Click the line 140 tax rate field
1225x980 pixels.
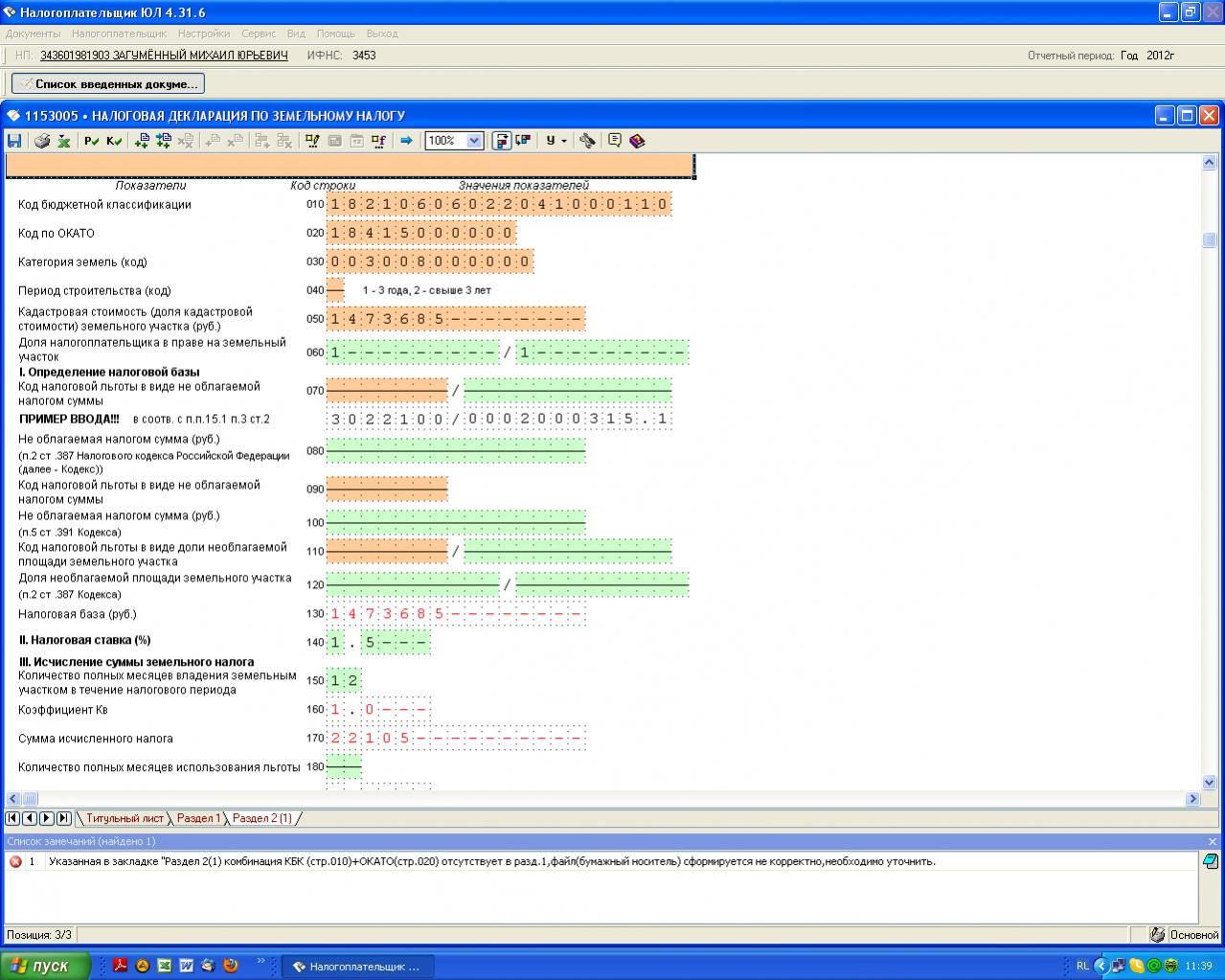coord(378,643)
